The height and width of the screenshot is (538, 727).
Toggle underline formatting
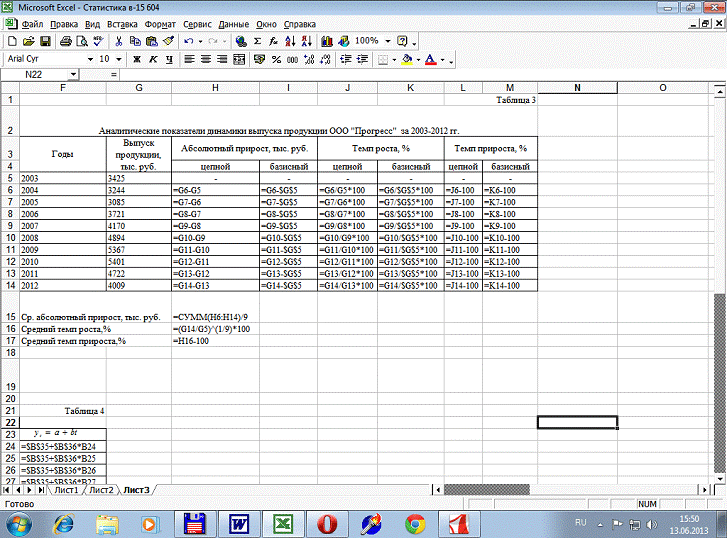(x=167, y=60)
